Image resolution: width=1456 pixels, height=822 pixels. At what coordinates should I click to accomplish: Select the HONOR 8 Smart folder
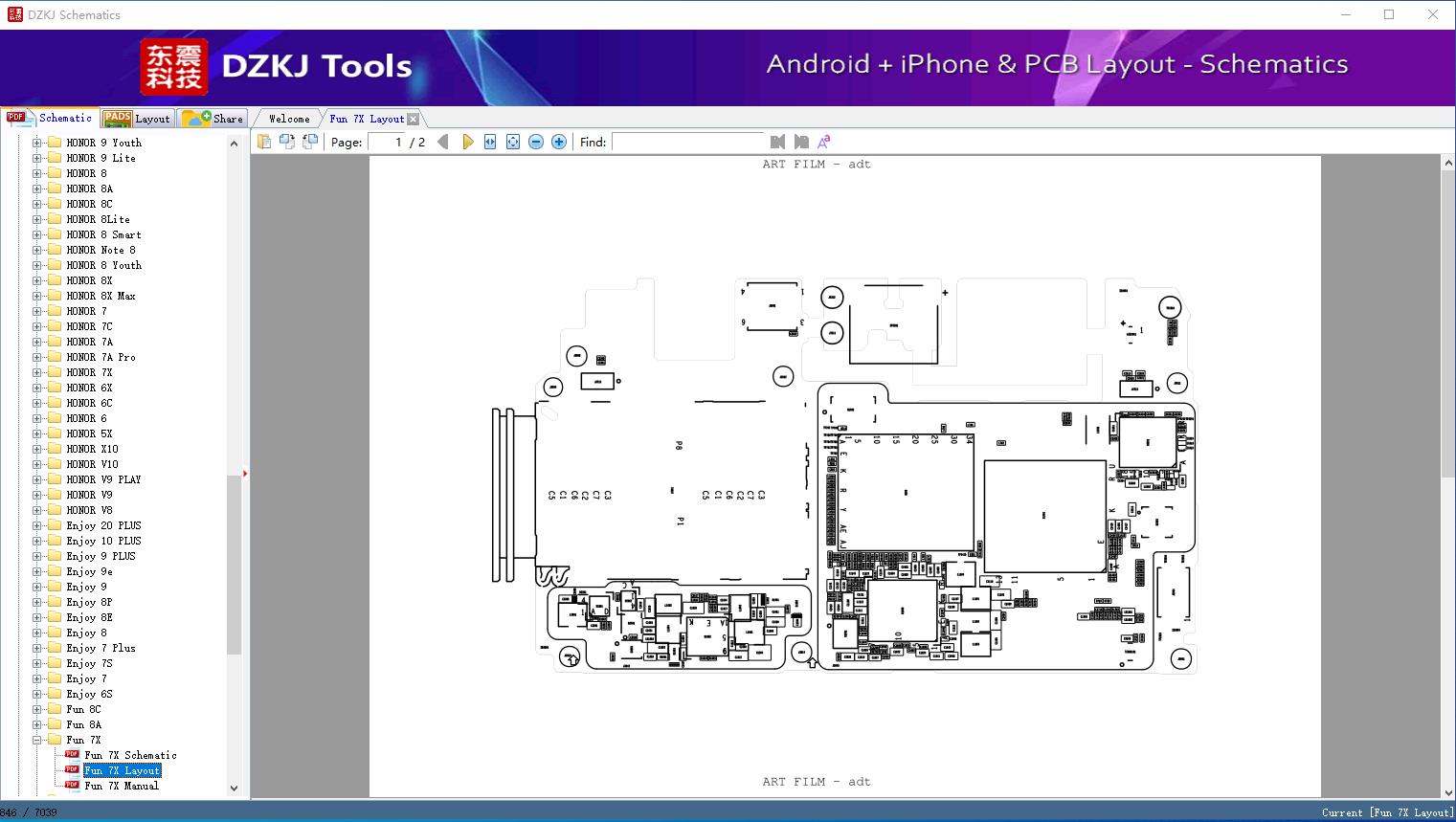103,234
